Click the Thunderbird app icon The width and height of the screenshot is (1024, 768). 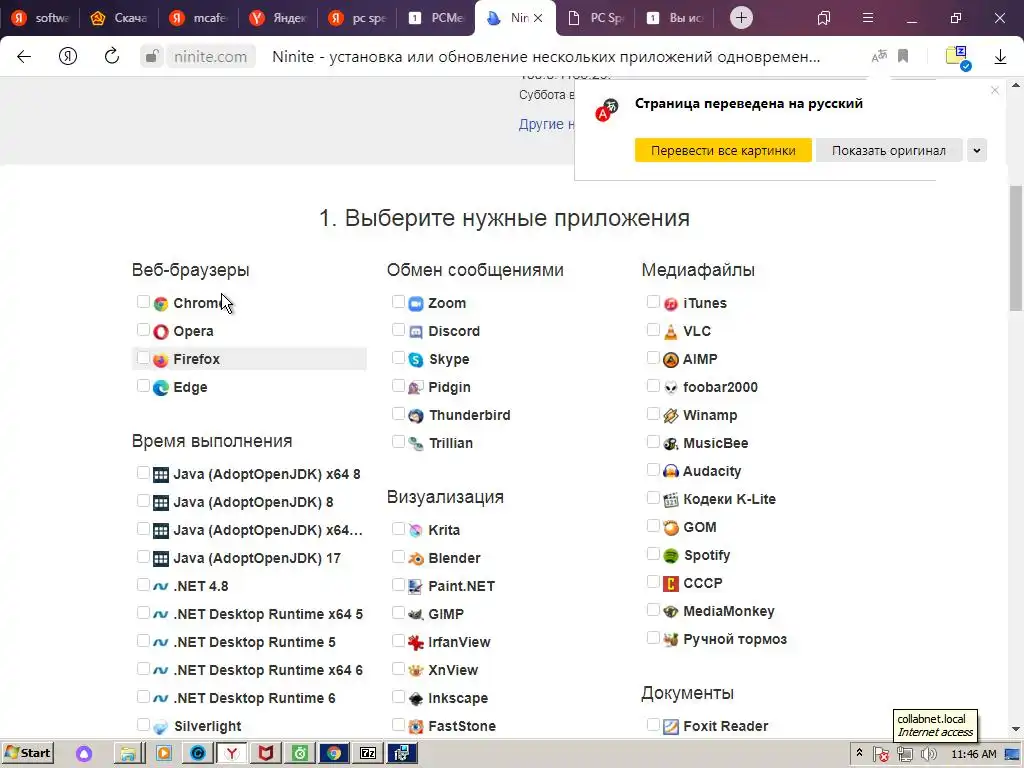pos(416,416)
